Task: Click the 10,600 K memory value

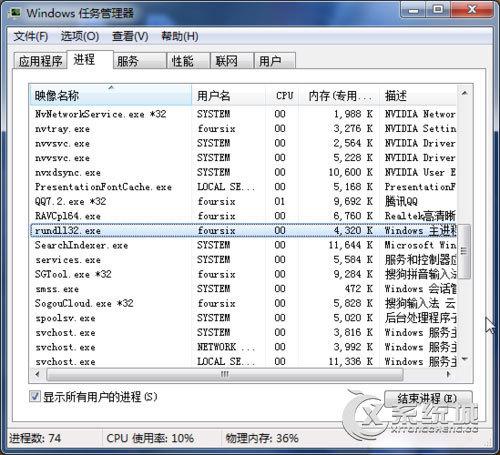Action: [350, 172]
